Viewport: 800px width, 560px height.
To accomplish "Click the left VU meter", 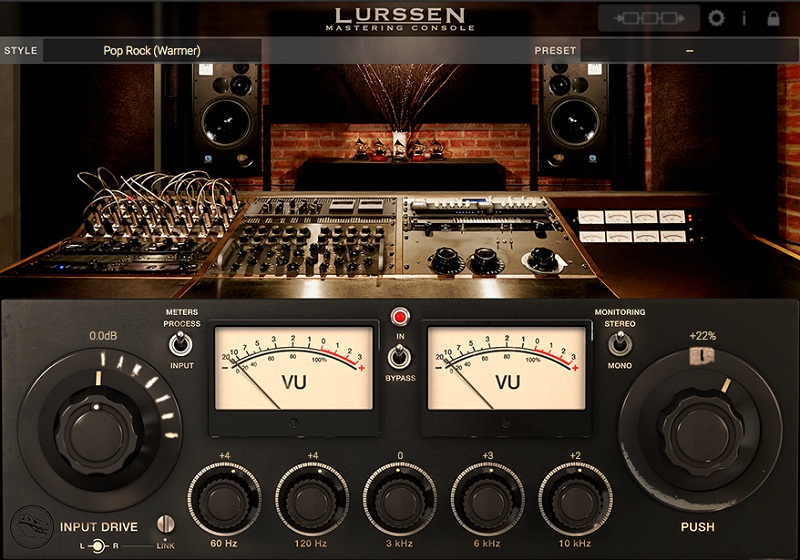I will coord(294,368).
